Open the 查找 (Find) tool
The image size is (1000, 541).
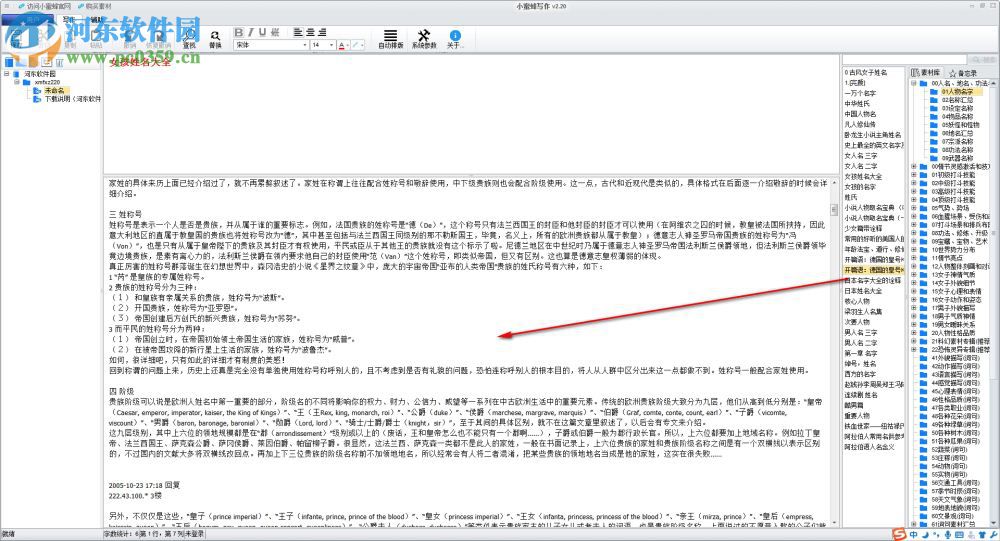pyautogui.click(x=189, y=38)
